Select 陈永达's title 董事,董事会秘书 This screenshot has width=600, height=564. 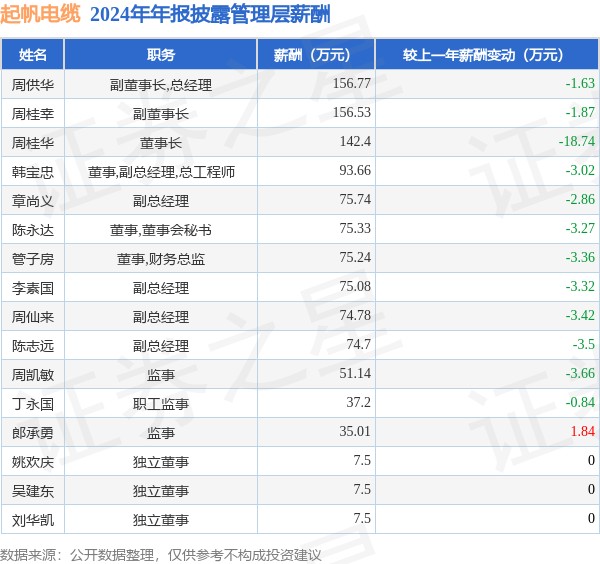pyautogui.click(x=161, y=230)
